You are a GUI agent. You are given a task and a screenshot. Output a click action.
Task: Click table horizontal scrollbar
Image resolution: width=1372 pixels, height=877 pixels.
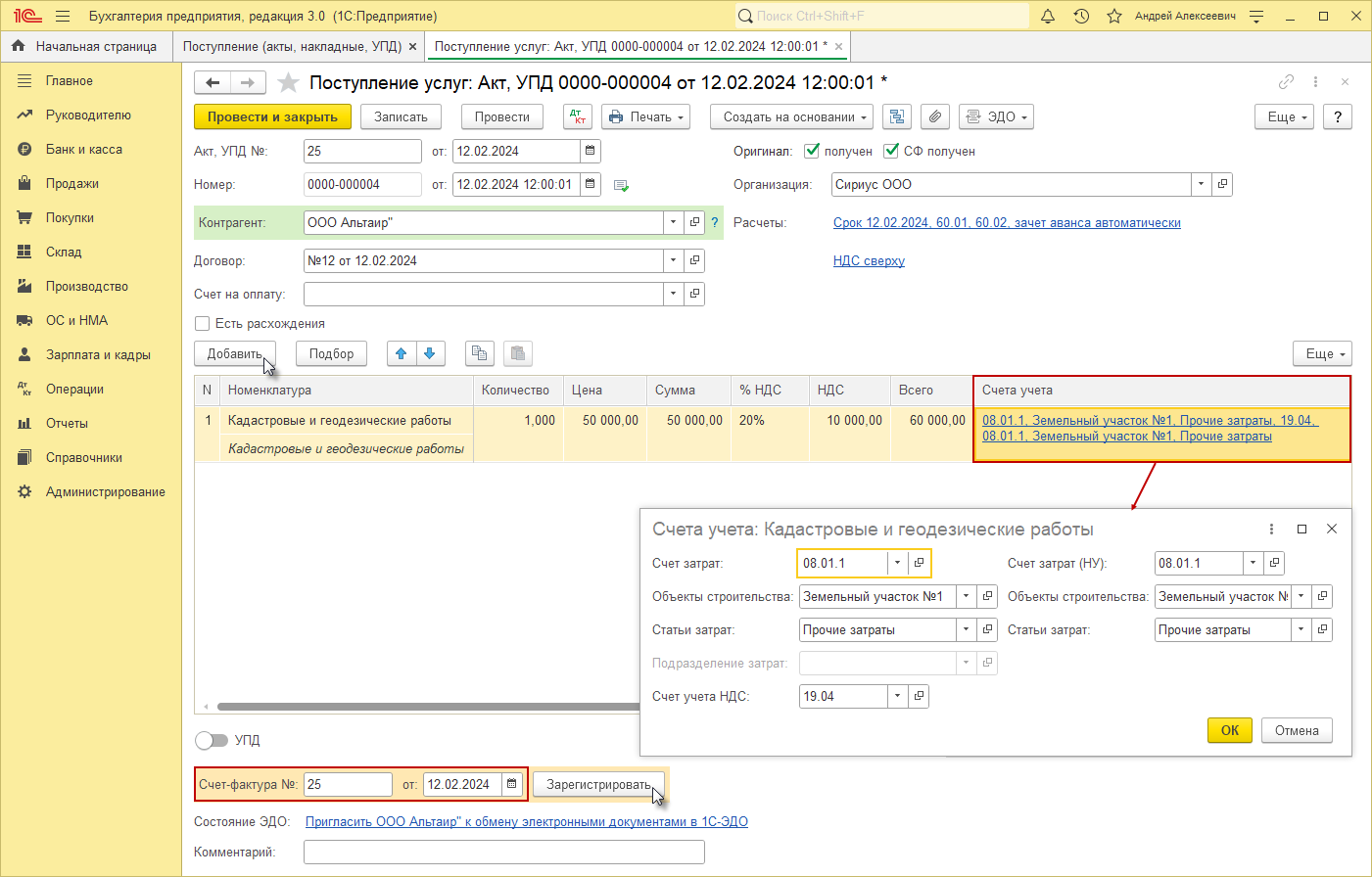point(428,706)
